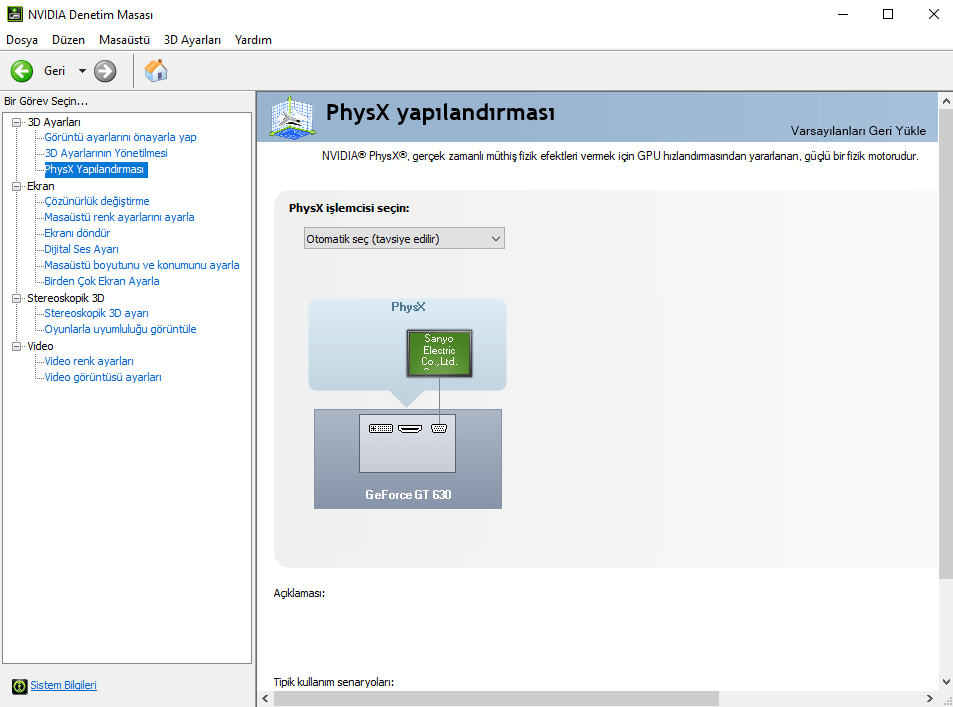Open the Sistem Bilgileri link
The image size is (953, 707).
pyautogui.click(x=63, y=685)
